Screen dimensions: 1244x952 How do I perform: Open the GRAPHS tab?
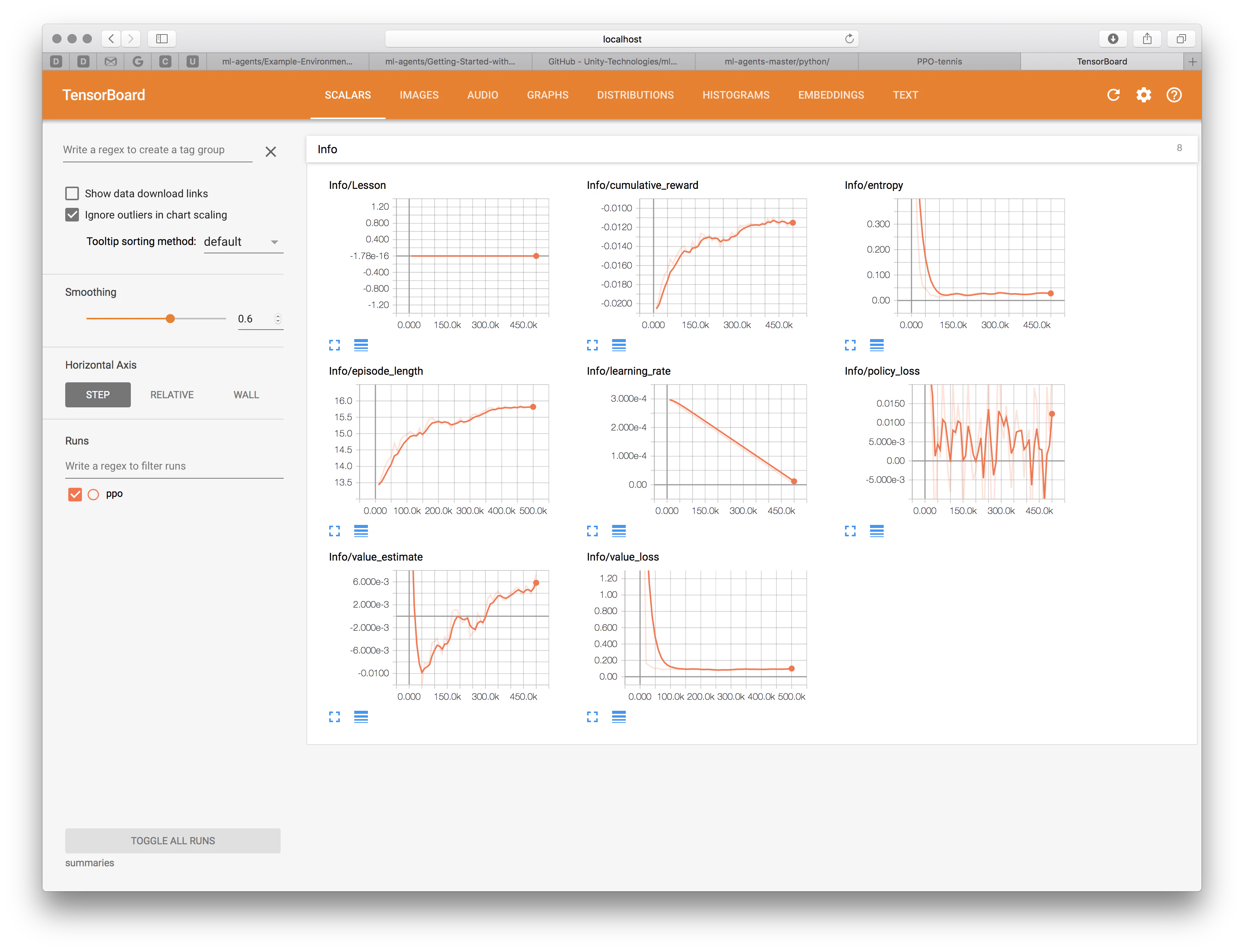click(547, 95)
